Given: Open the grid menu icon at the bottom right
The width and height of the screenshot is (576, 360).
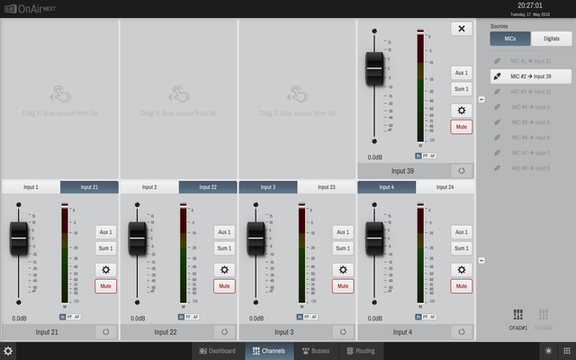Looking at the screenshot, I should [567, 351].
